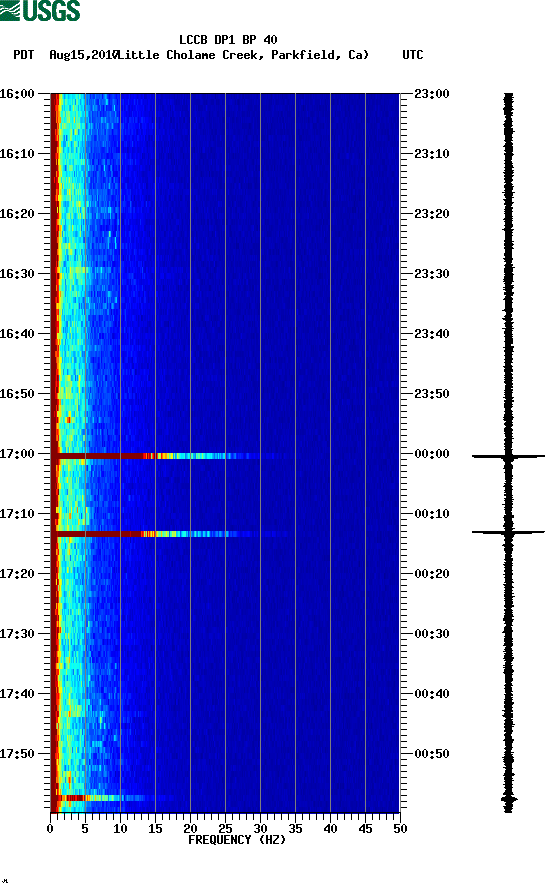The image size is (552, 892).
Task: Click the '35' frequency axis label
Action: [x=295, y=829]
